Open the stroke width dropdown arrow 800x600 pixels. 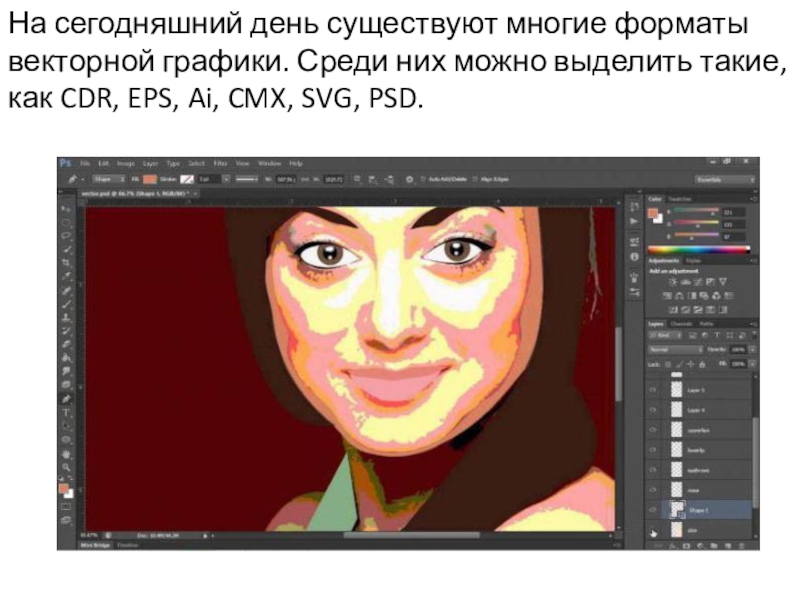click(x=226, y=179)
